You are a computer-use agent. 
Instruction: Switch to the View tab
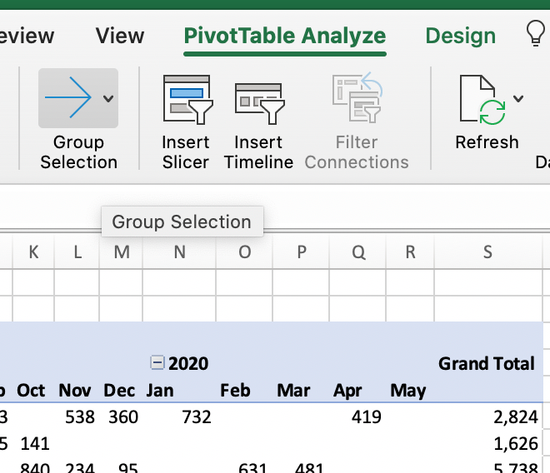[x=120, y=35]
